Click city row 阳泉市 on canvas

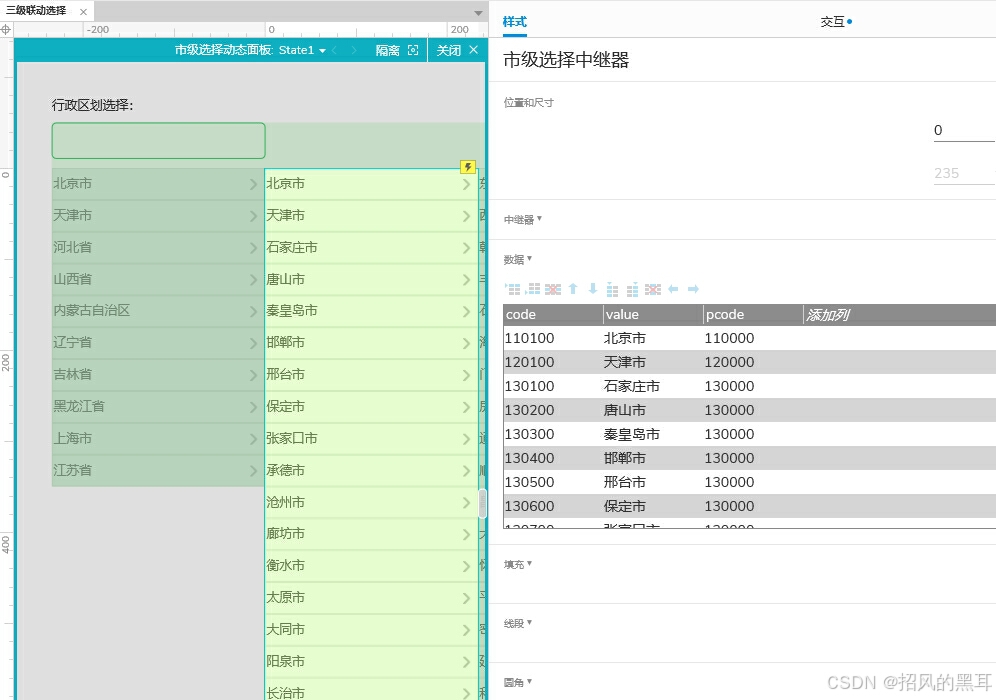click(372, 661)
